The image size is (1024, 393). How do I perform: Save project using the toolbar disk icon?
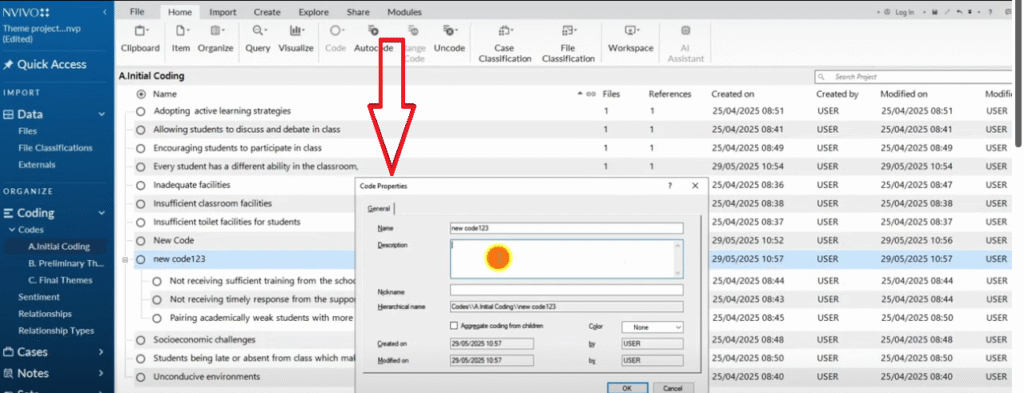(935, 12)
